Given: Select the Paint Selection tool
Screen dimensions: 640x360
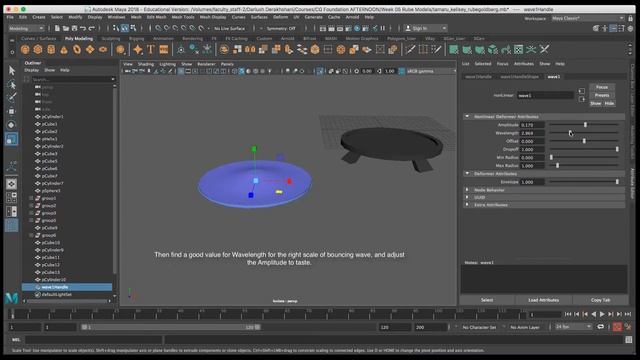Looking at the screenshot, I should [11, 98].
